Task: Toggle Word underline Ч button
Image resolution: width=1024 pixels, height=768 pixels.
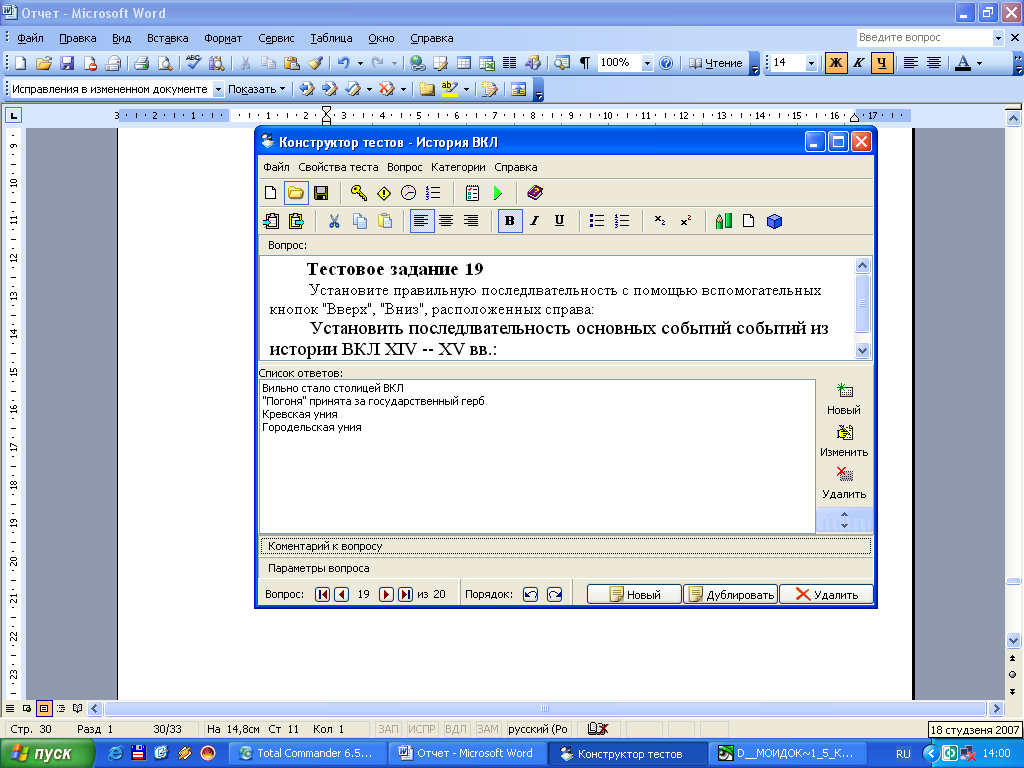Action: tap(882, 63)
